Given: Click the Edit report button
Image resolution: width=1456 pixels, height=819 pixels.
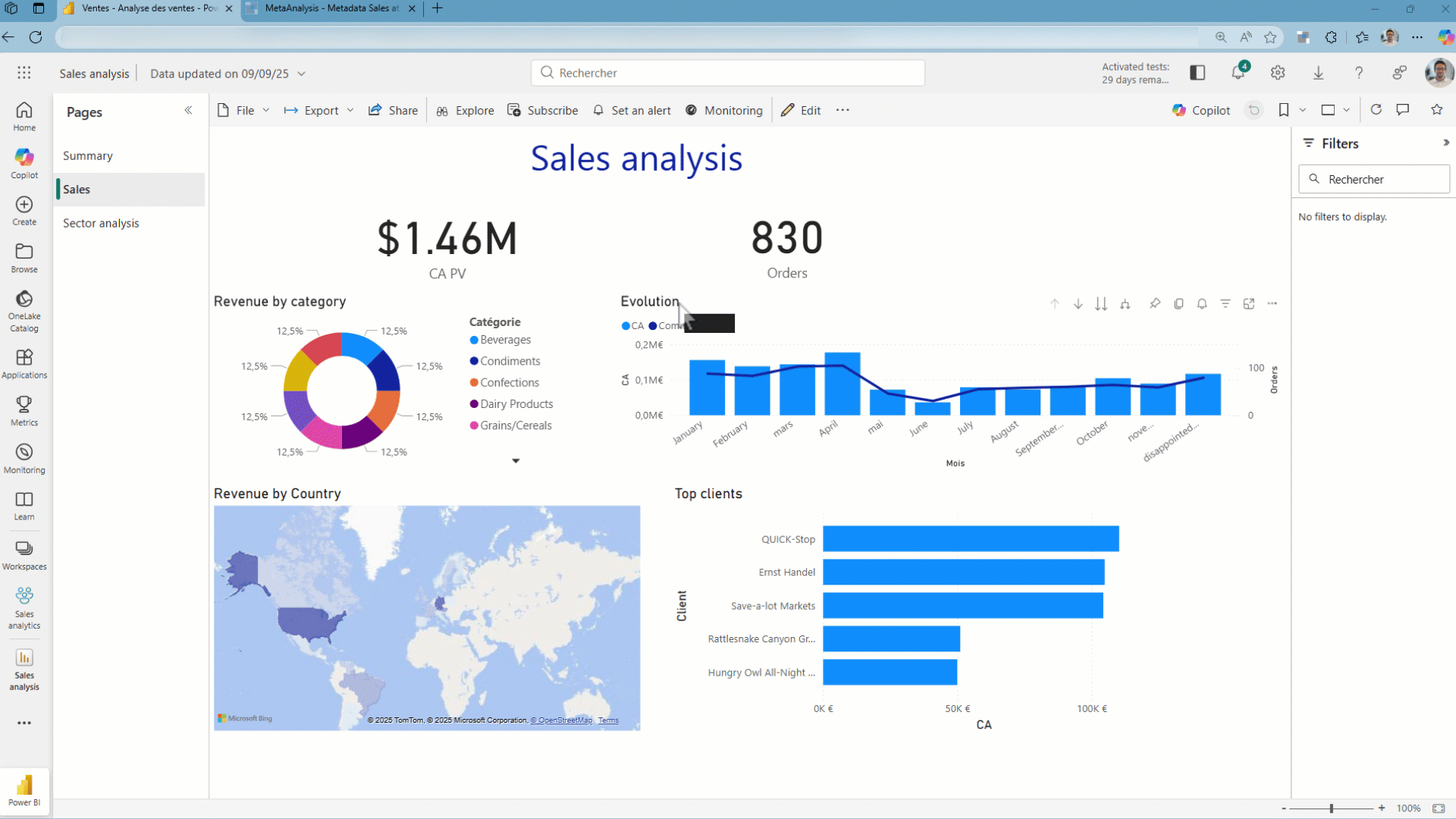Looking at the screenshot, I should (x=802, y=111).
